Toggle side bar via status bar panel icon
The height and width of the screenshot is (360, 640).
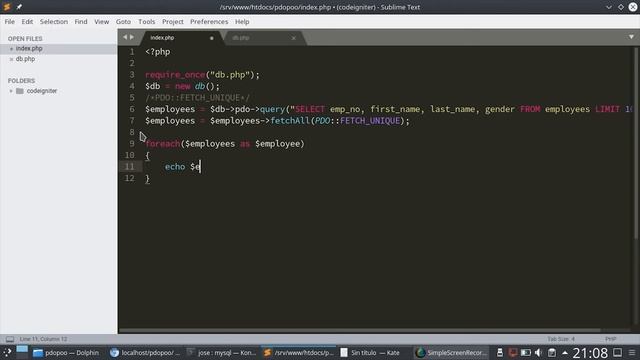coord(10,339)
